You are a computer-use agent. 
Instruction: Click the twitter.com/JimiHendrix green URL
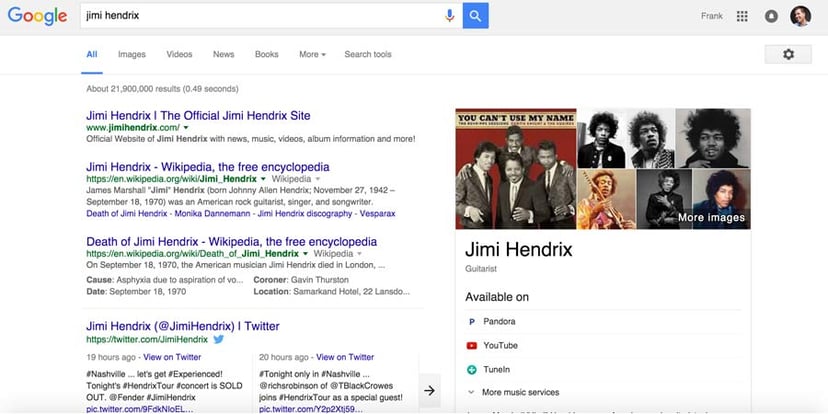click(x=147, y=340)
